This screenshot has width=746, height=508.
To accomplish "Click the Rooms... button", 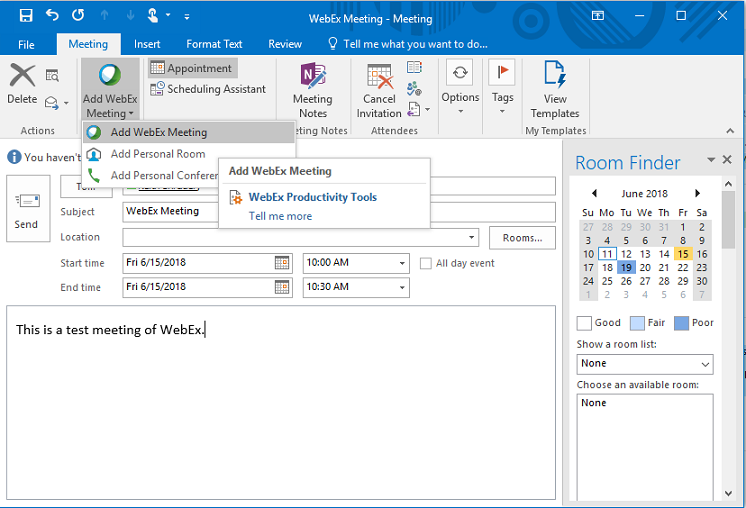I will pos(522,238).
